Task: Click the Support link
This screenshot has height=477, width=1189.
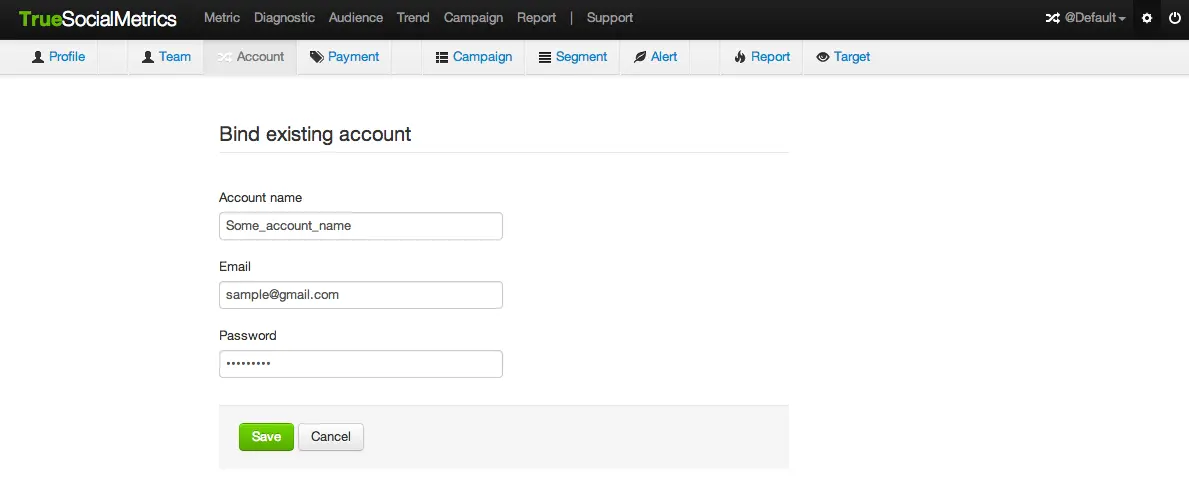Action: click(610, 18)
